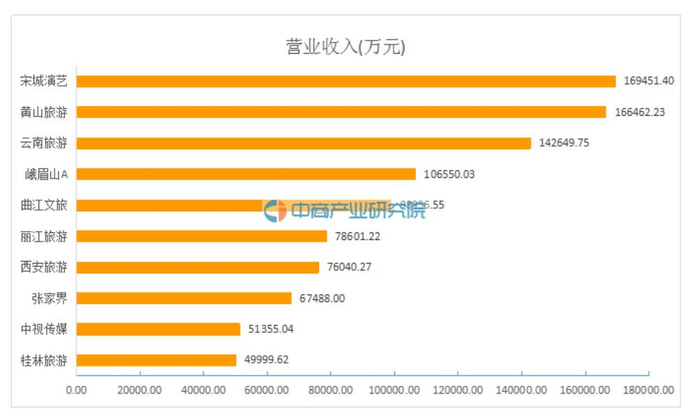Click the 西安旅游 bar

(x=197, y=267)
